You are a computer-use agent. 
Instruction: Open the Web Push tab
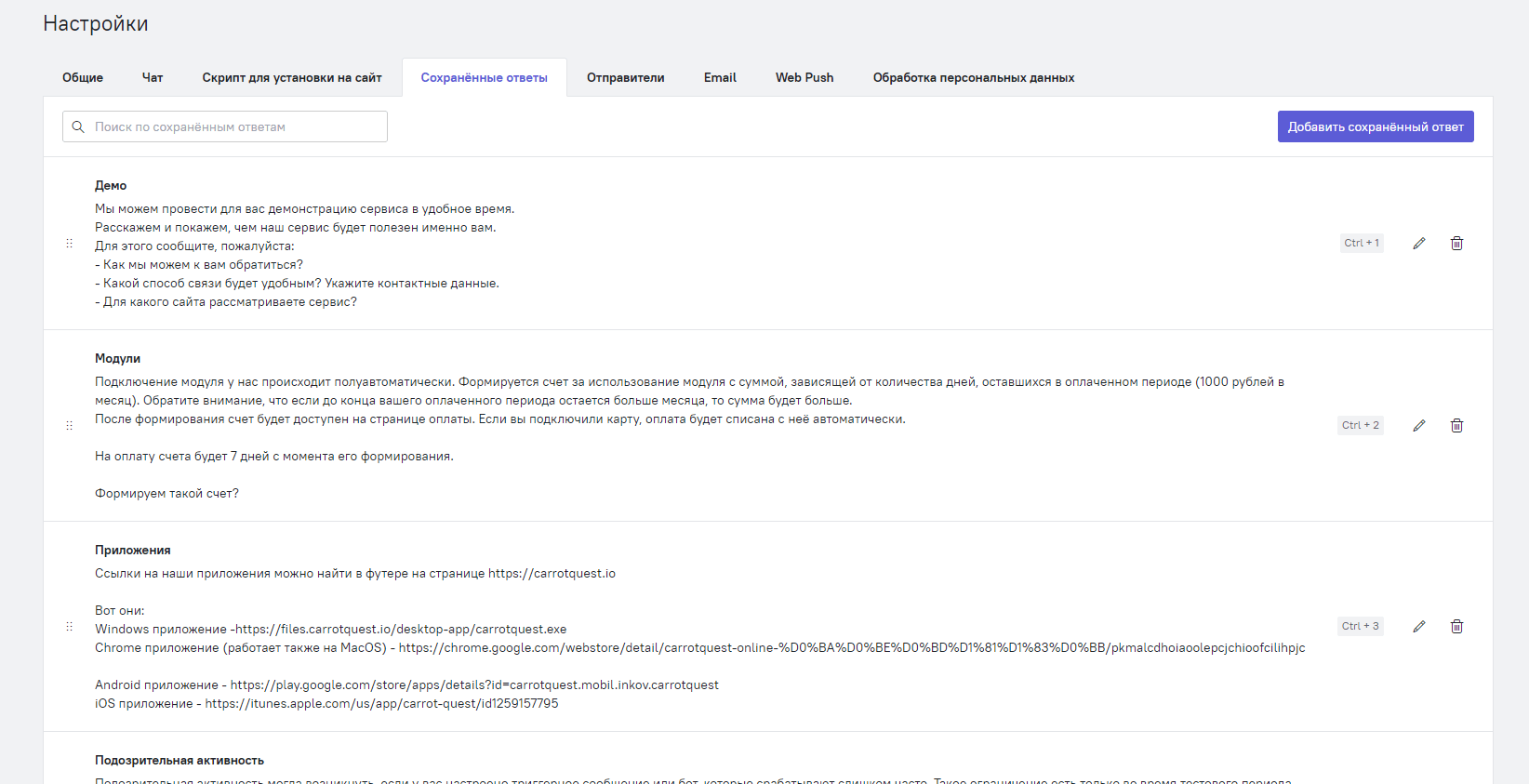pyautogui.click(x=804, y=78)
